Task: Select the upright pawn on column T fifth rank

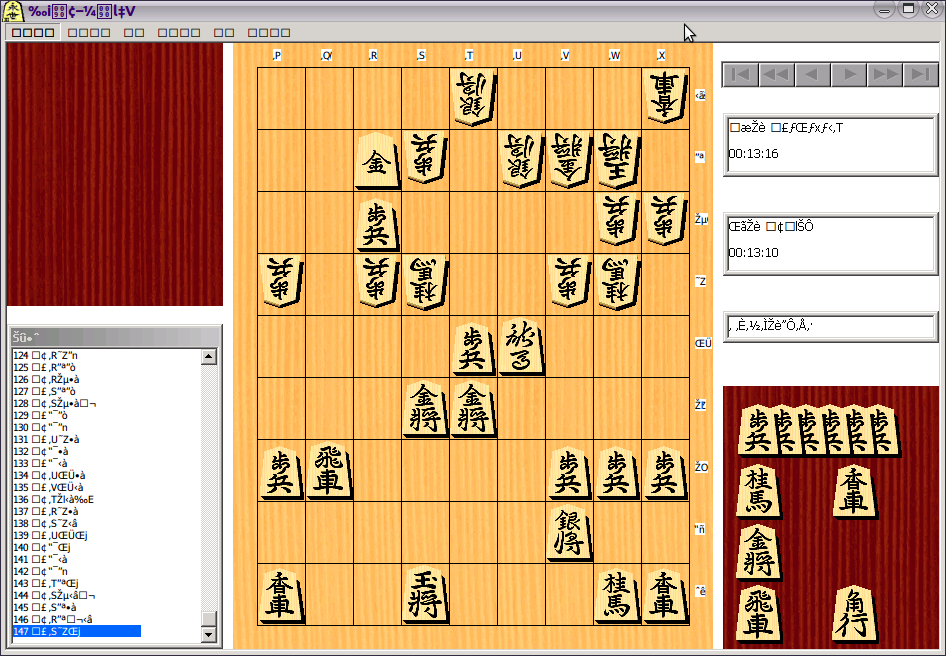Action: pyautogui.click(x=474, y=347)
